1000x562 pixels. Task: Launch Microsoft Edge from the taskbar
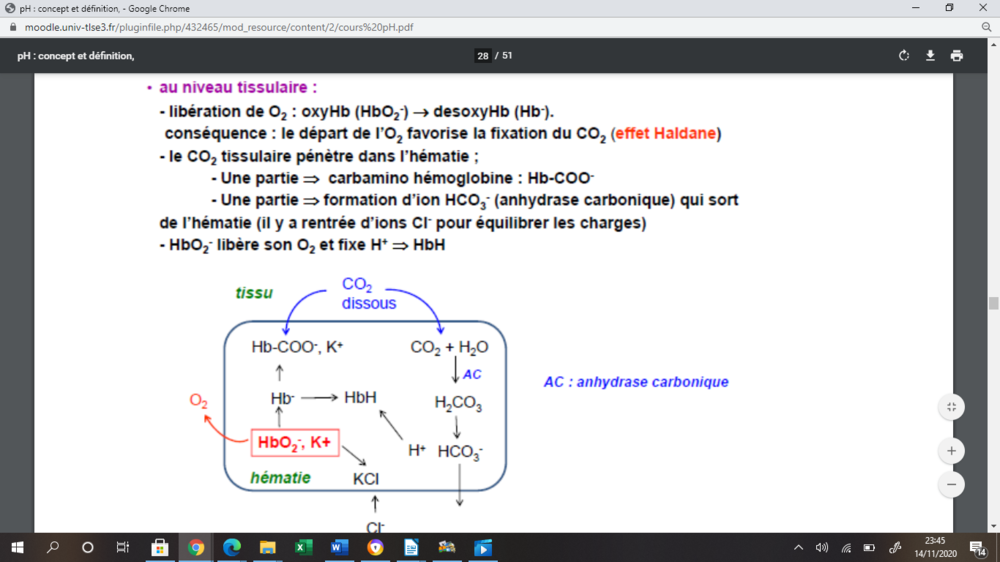point(231,547)
